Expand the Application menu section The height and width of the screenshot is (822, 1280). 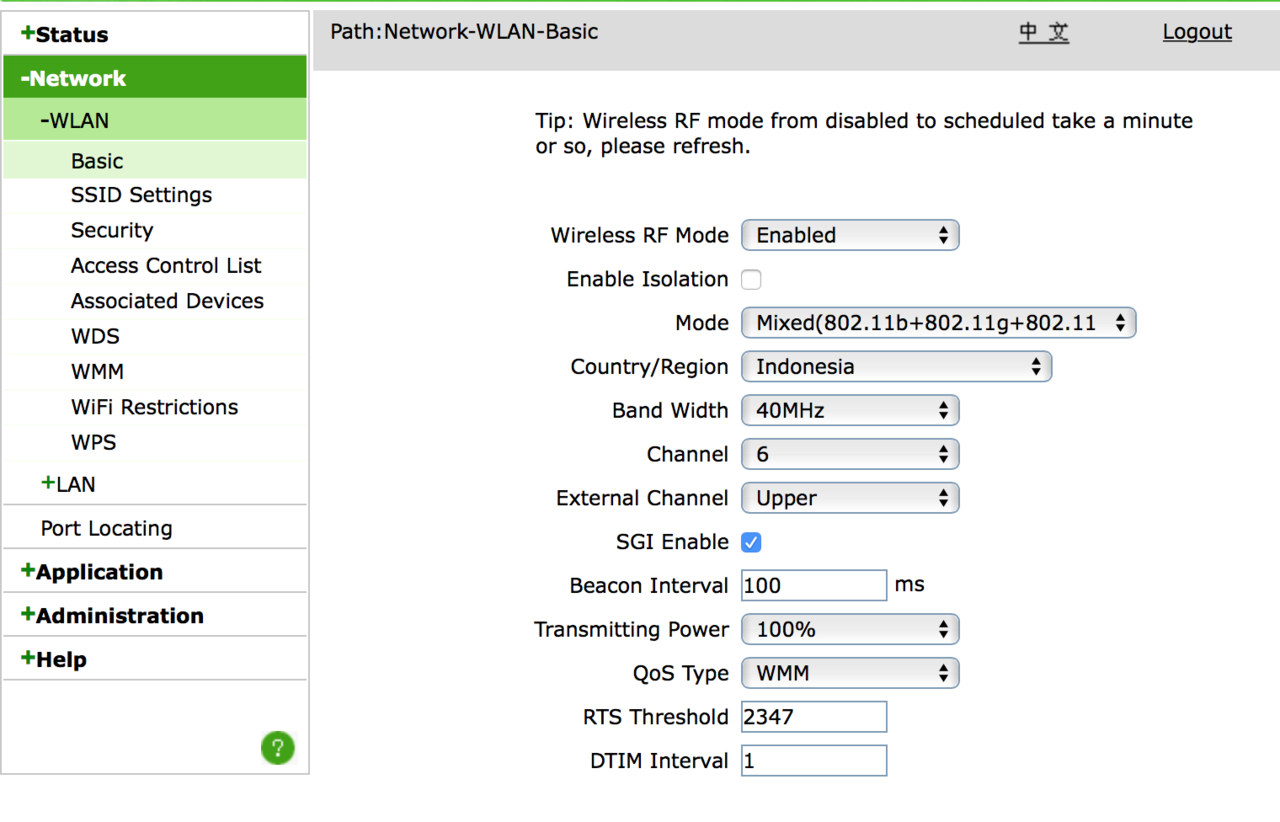pyautogui.click(x=91, y=572)
